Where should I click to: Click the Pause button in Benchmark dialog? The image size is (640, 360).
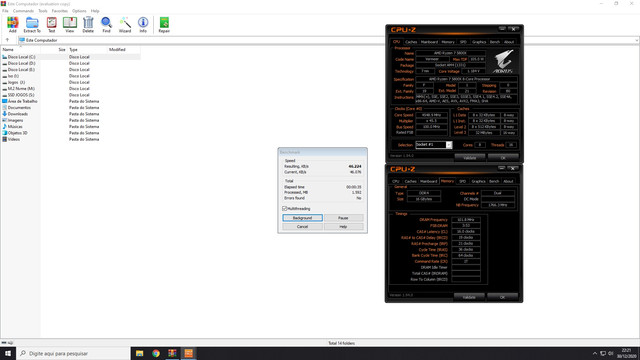[343, 218]
